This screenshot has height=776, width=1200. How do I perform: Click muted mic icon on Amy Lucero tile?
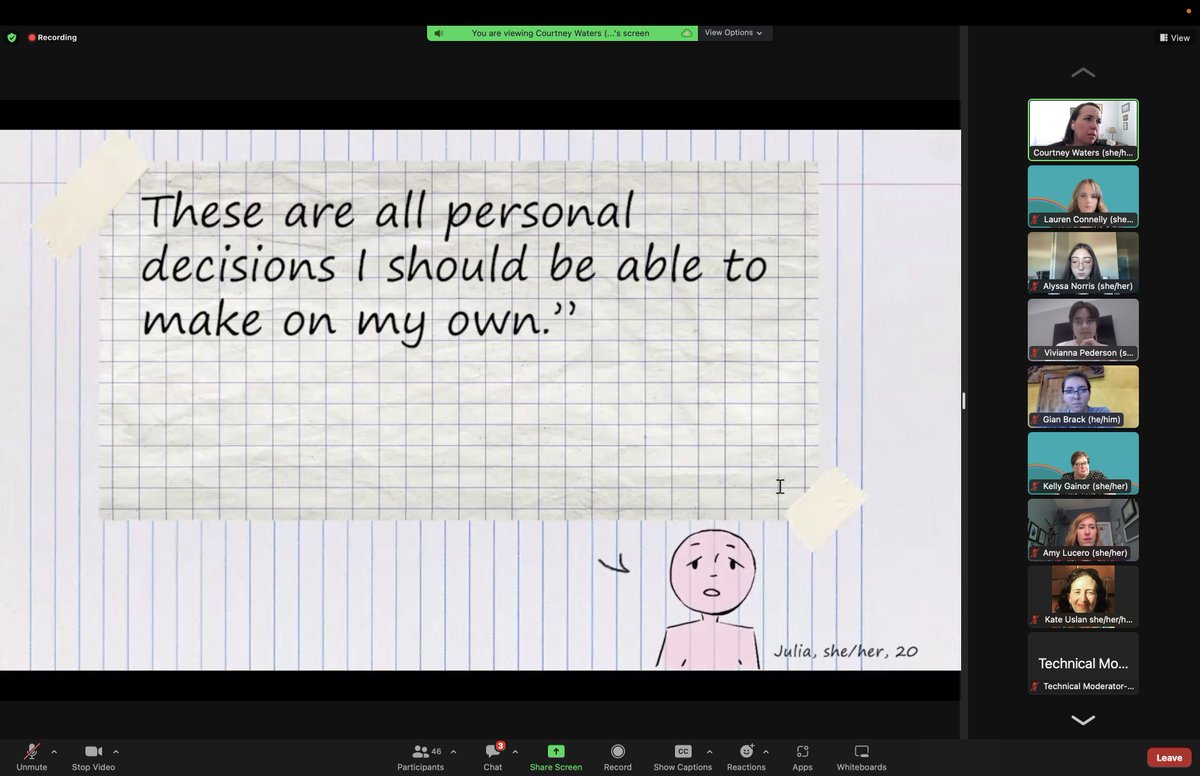coord(1036,553)
